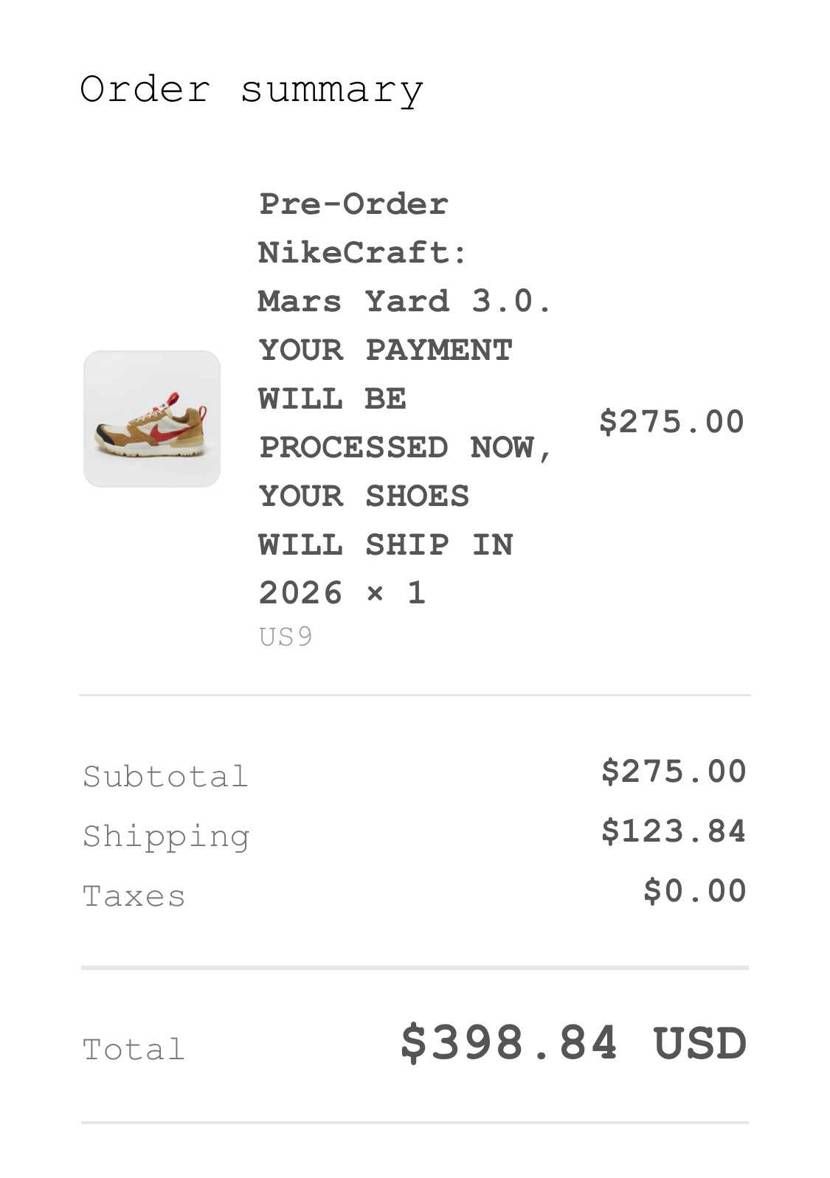Viewport: 830px width, 1178px height.
Task: Click the Mars Yard shoe product thumbnail
Action: tap(152, 418)
